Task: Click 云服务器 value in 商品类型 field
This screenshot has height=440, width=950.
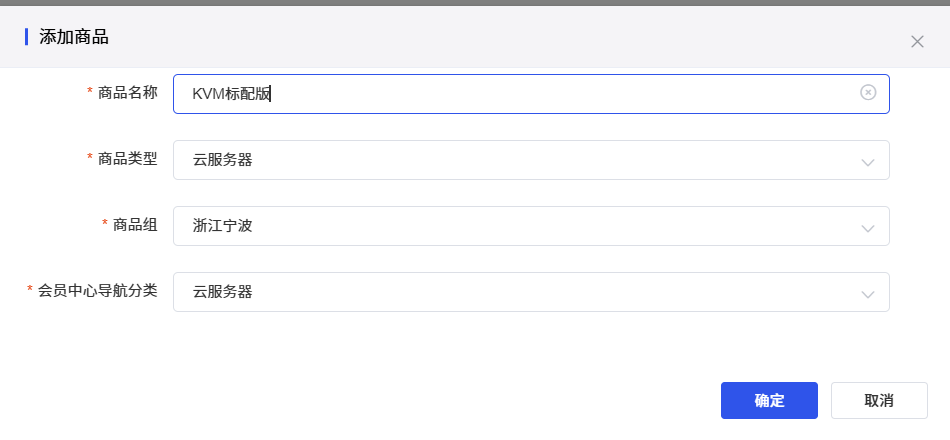Action: (x=223, y=160)
